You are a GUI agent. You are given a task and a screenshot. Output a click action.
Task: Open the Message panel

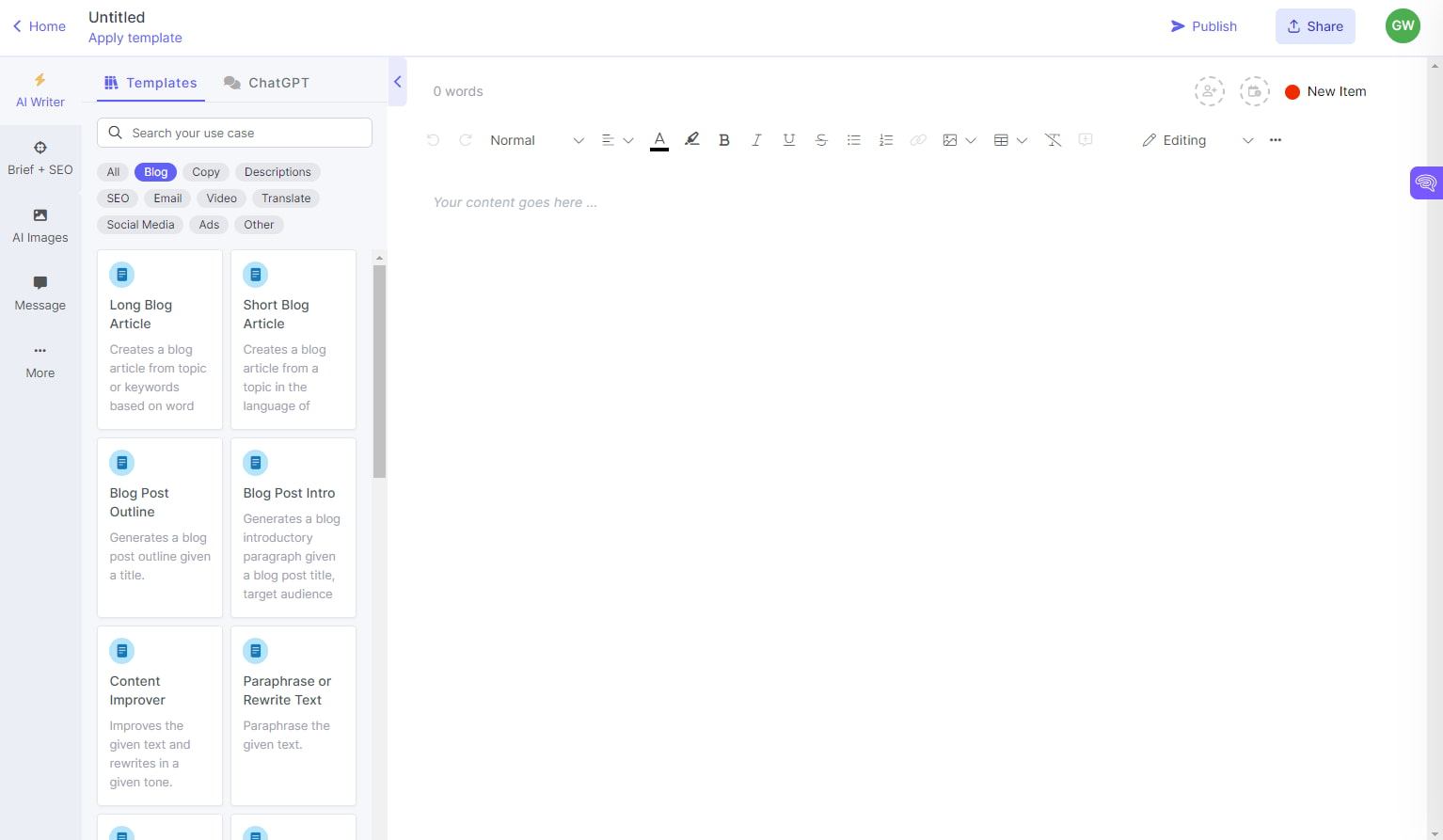40,293
